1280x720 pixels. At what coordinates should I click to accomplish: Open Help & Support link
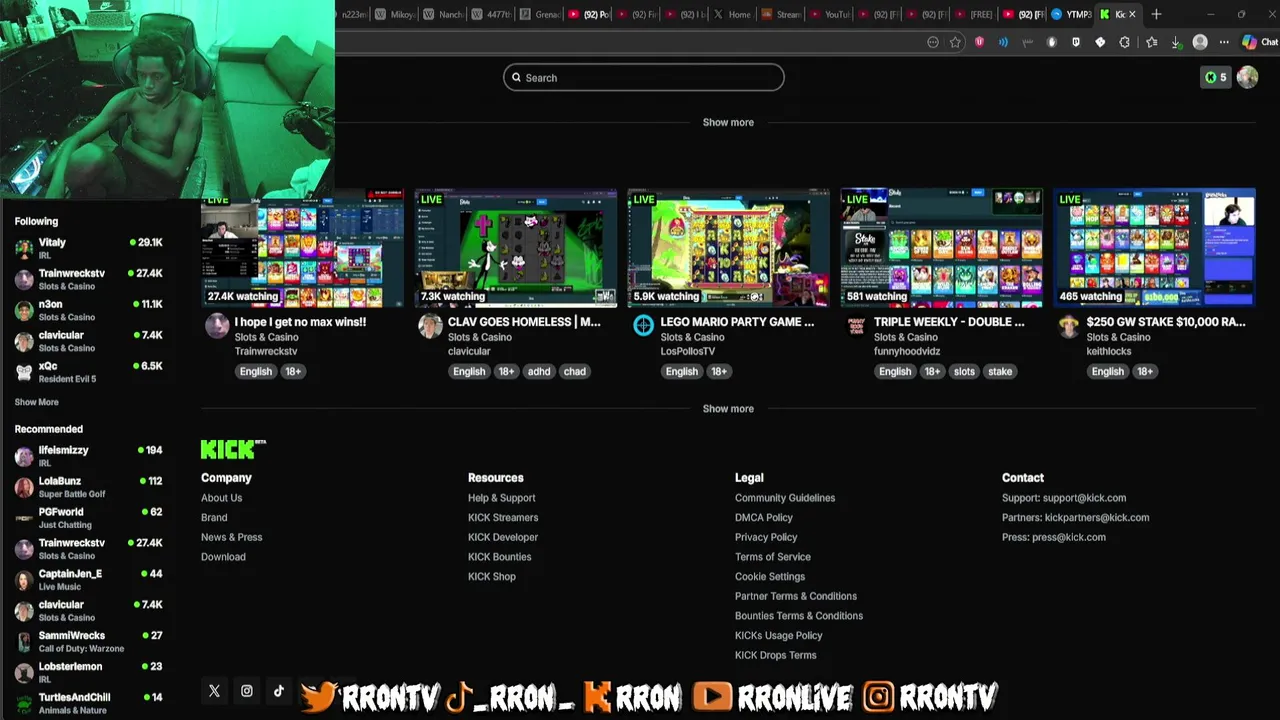[x=501, y=498]
